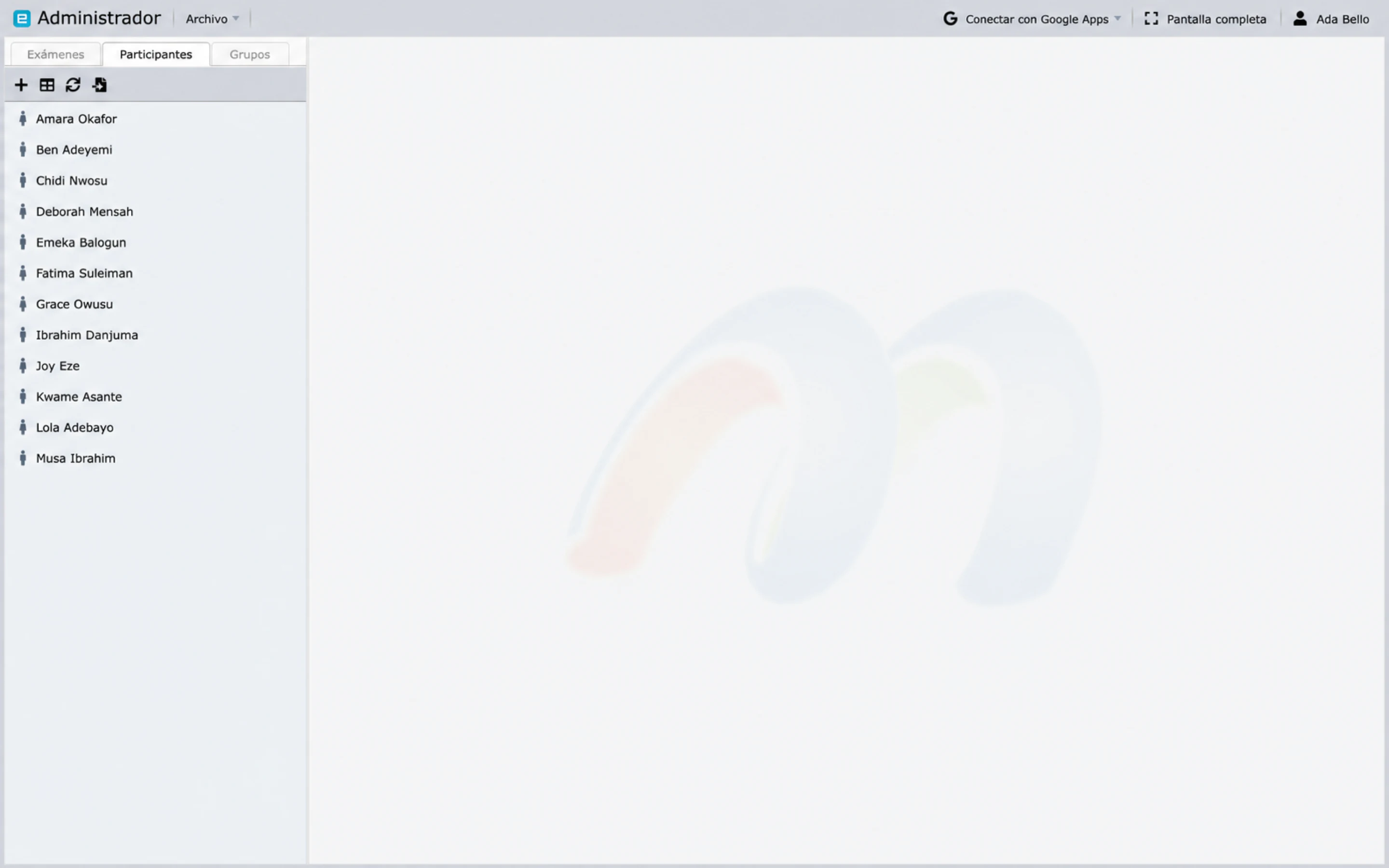
Task: Select the Participantes tab
Action: tap(156, 54)
